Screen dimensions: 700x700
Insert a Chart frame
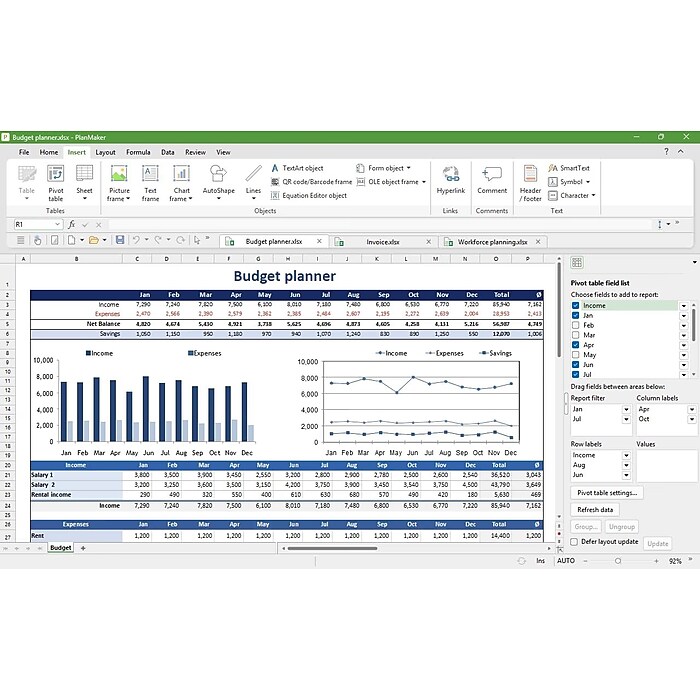point(181,183)
